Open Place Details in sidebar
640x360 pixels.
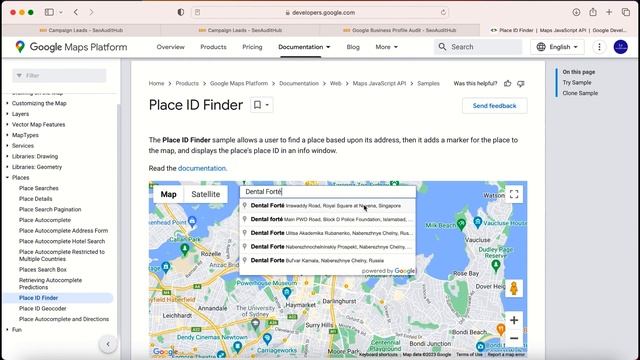tap(36, 199)
